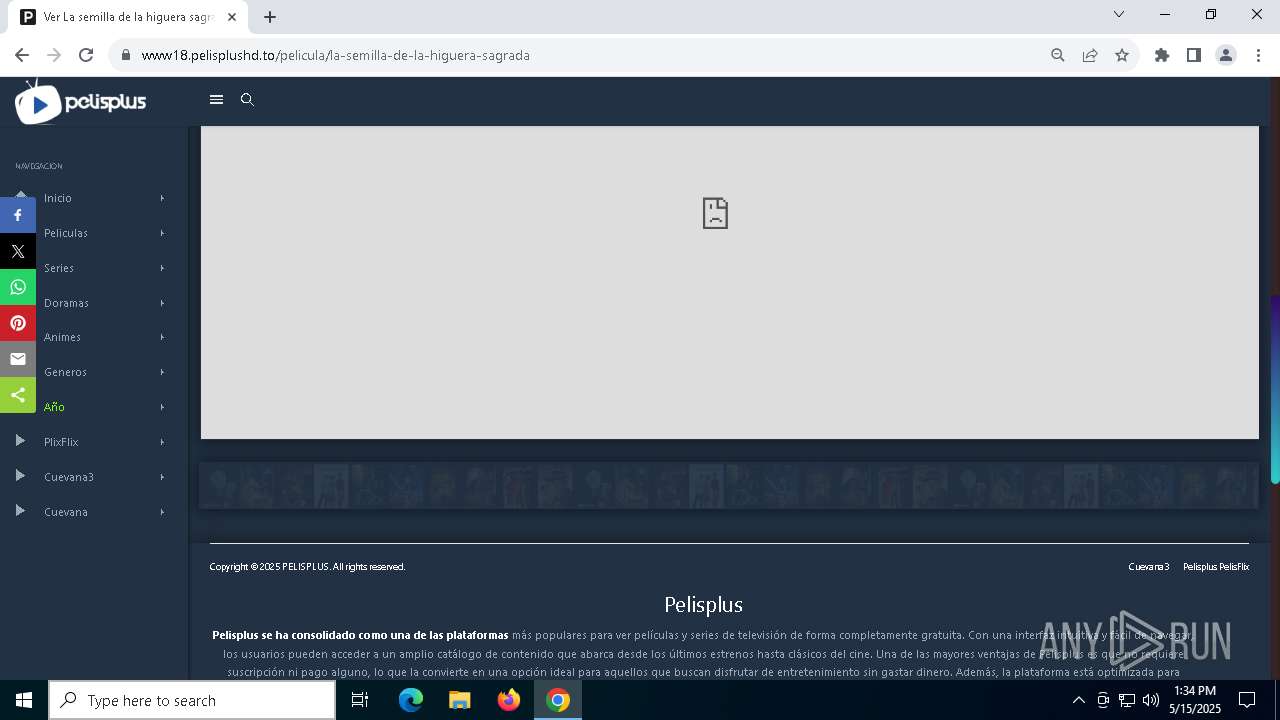The height and width of the screenshot is (720, 1280).
Task: Open the tab search dropdown arrow
Action: (1119, 14)
